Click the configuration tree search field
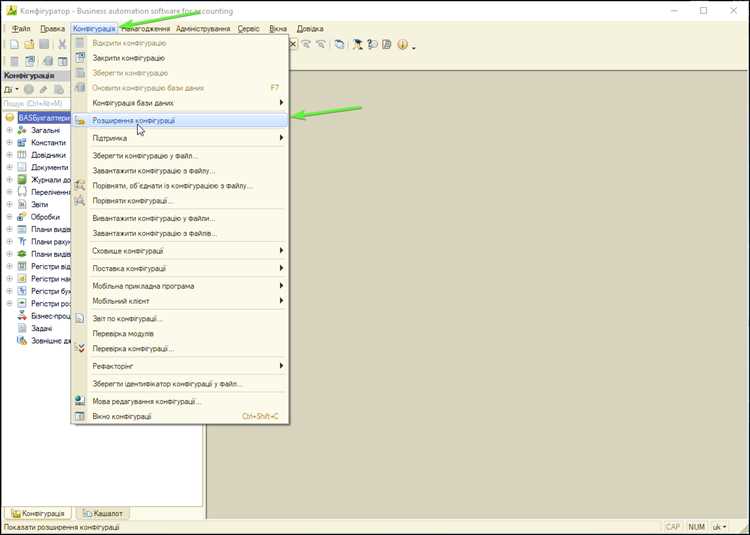Image resolution: width=750 pixels, height=535 pixels. coord(36,103)
